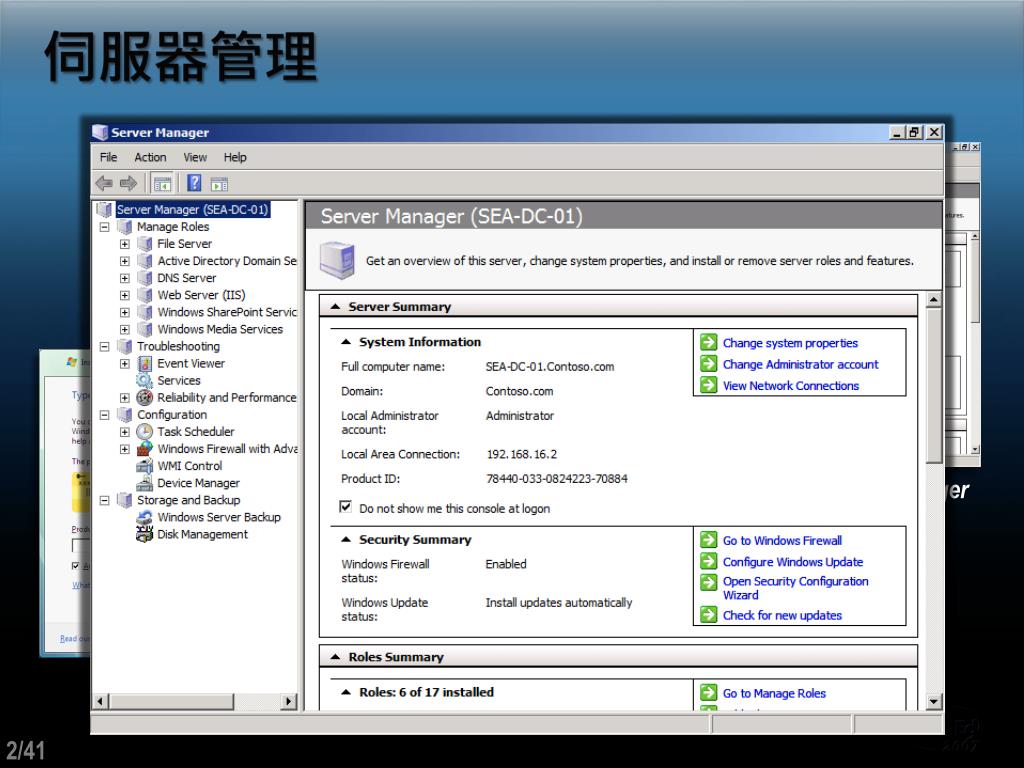This screenshot has width=1024, height=768.
Task: Select the Server Manager (SEA-DC-01) root node
Action: (193, 210)
